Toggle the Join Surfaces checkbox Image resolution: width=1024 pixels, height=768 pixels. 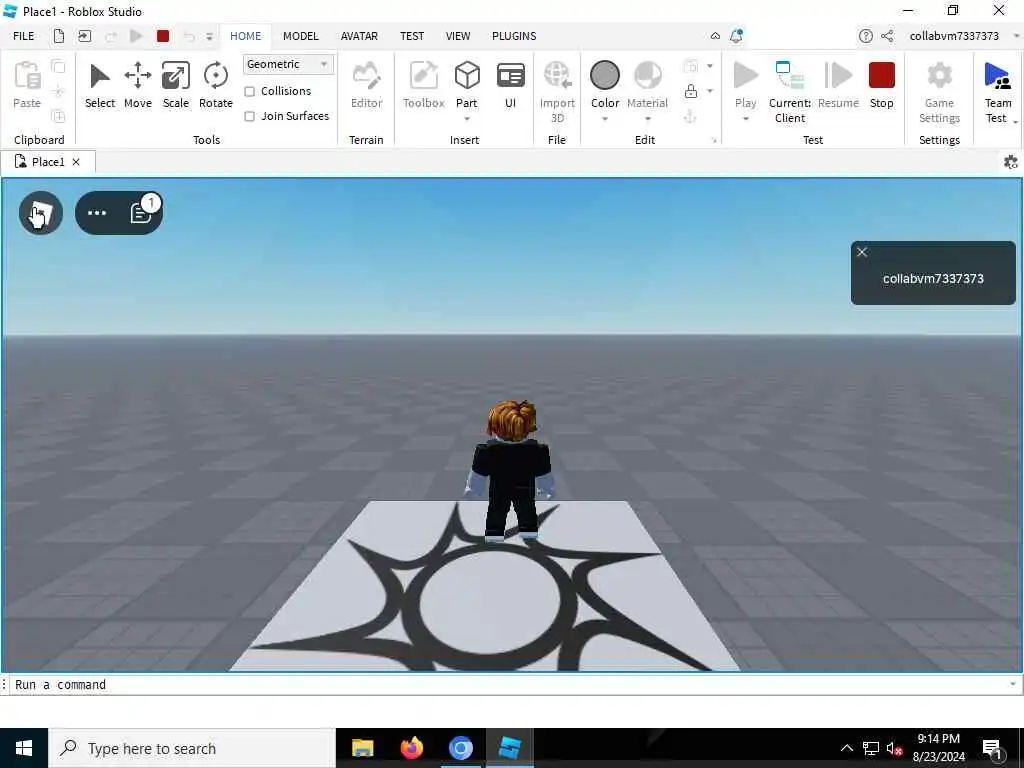[249, 116]
